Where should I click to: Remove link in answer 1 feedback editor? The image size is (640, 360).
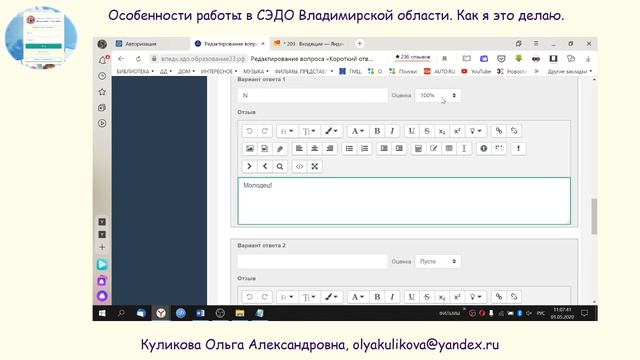[x=514, y=131]
